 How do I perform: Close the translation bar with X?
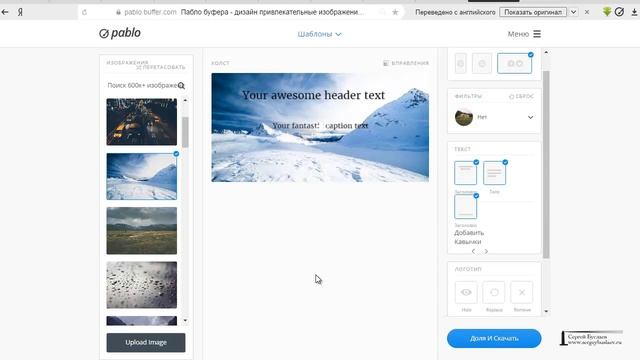coord(587,12)
